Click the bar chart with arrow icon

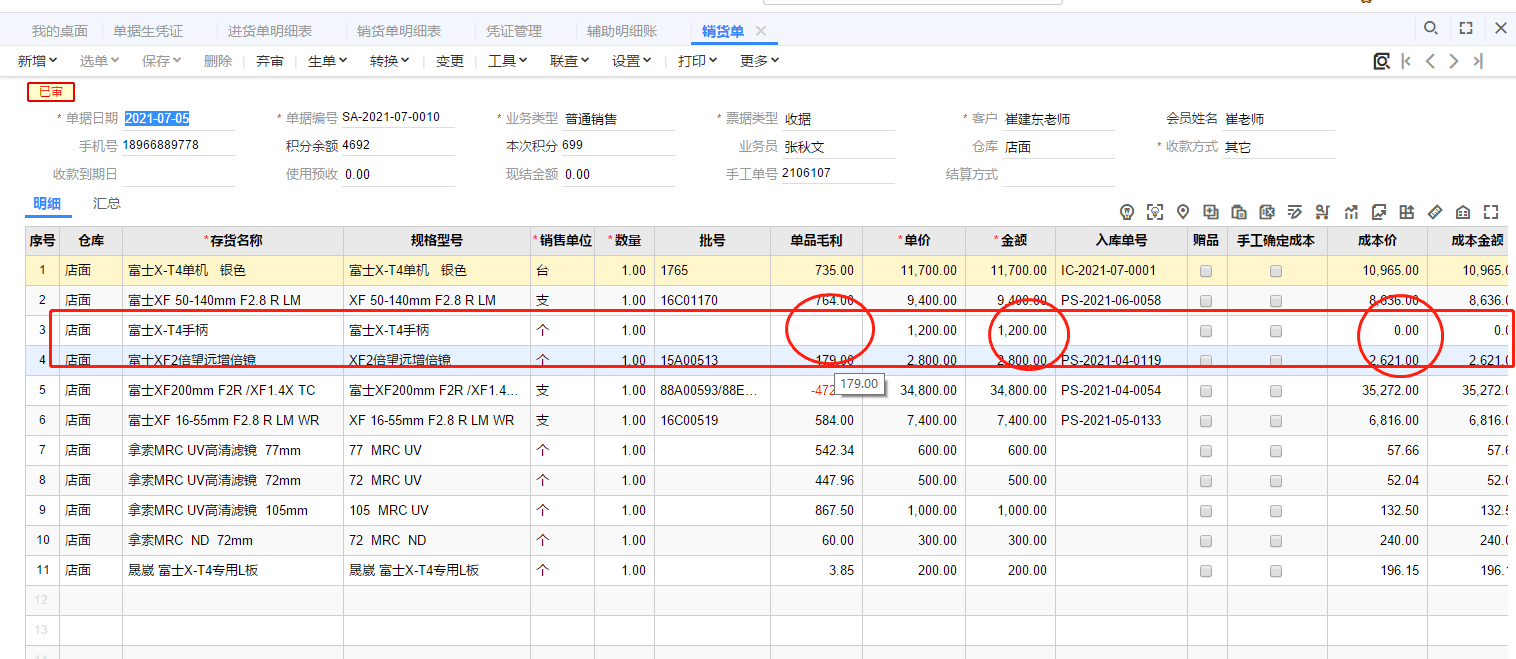1351,212
